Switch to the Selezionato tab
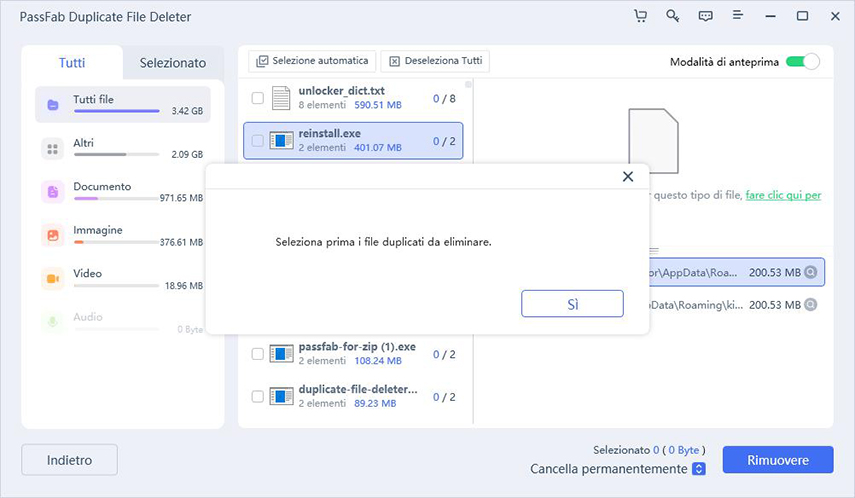 click(172, 62)
